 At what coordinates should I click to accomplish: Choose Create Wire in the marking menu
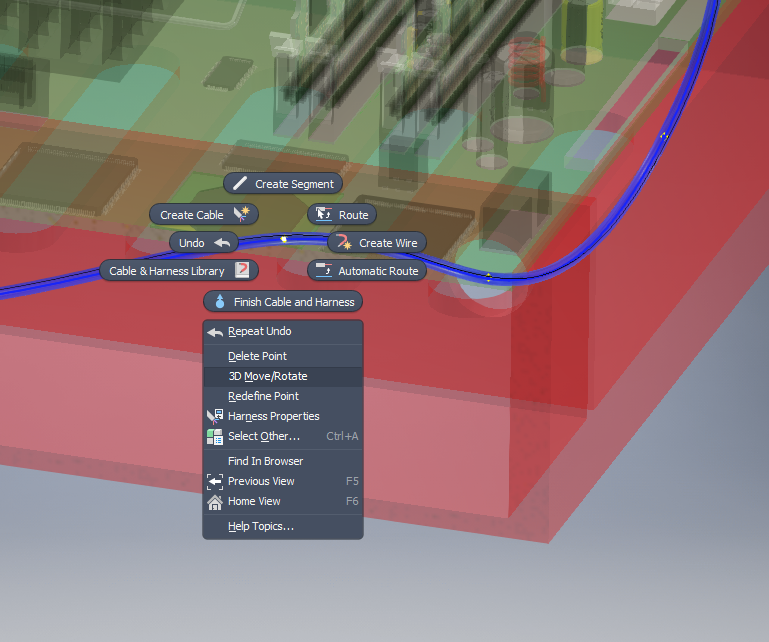coord(377,243)
